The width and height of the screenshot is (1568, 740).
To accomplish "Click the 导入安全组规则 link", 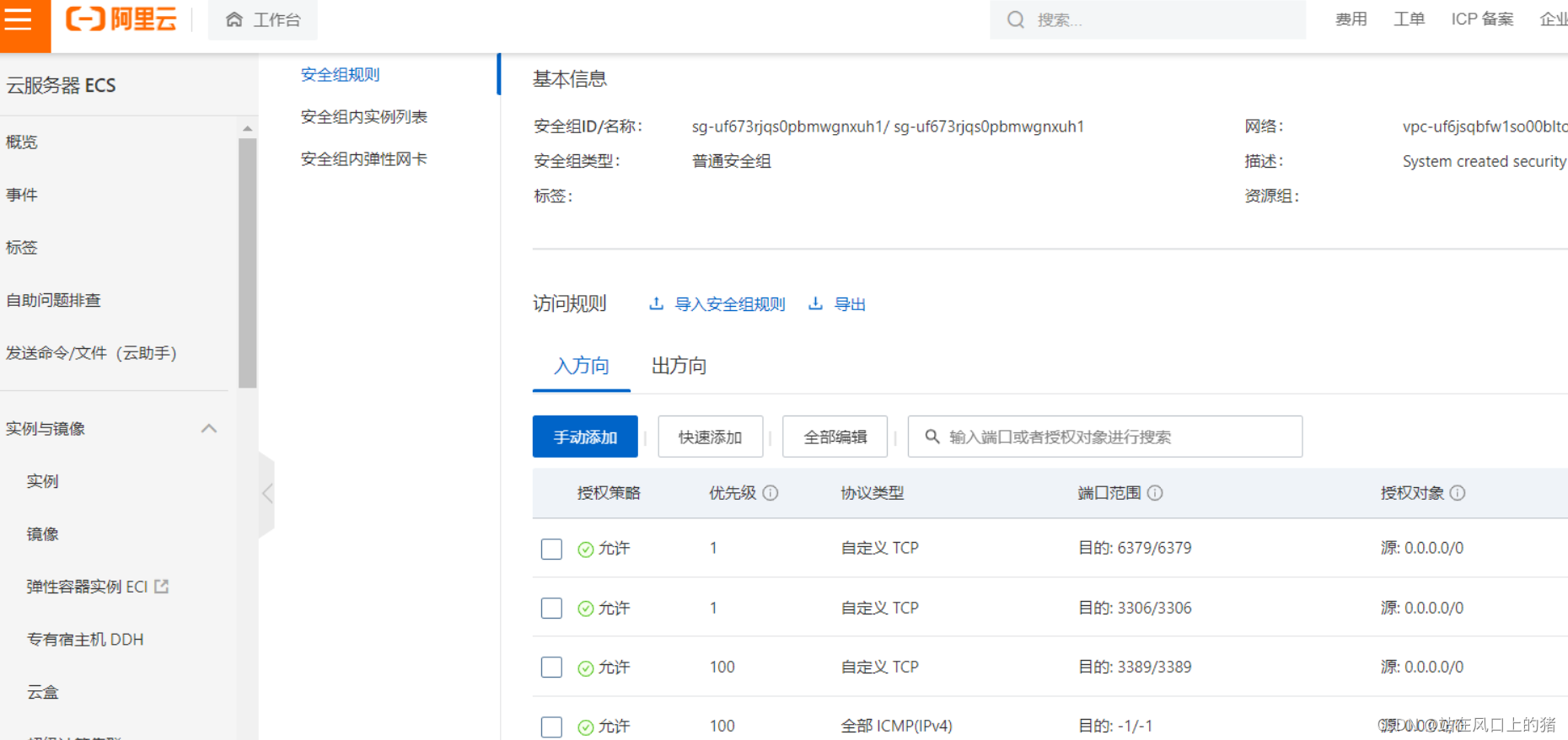I will click(x=730, y=304).
